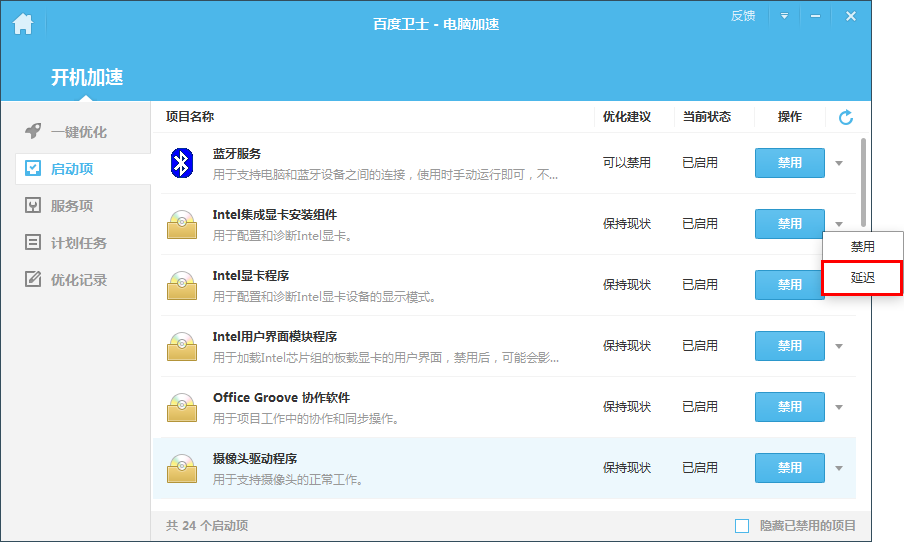
Task: Select 摄像头驱动程序 title text
Action: pyautogui.click(x=255, y=458)
